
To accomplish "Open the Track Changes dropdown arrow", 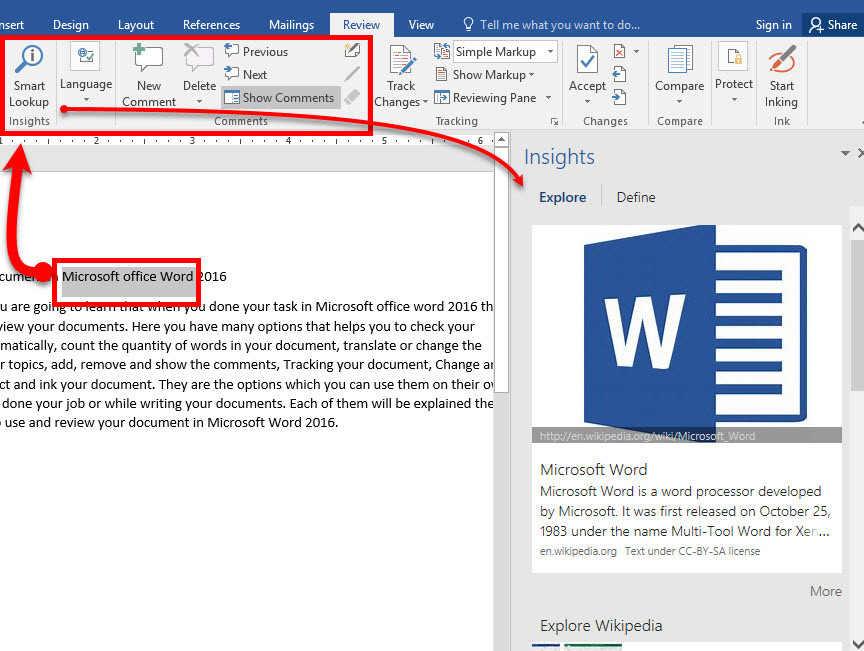I will [425, 102].
